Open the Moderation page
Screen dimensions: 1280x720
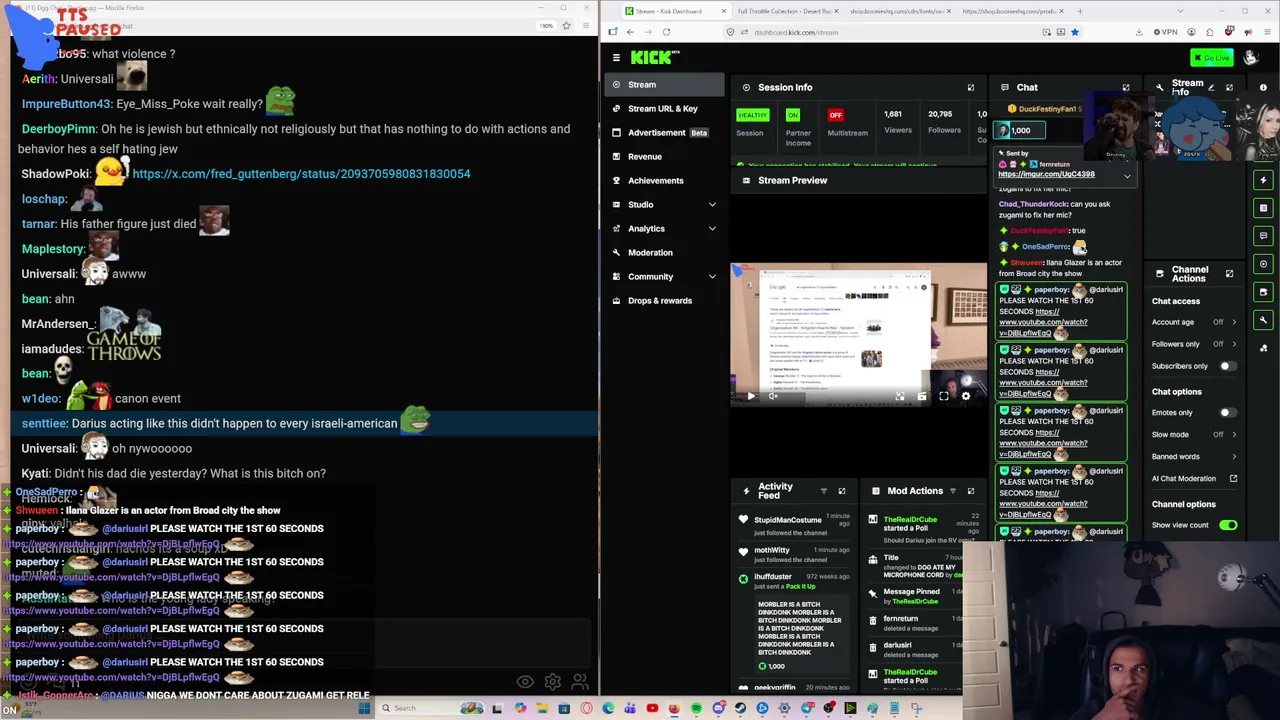(664, 253)
